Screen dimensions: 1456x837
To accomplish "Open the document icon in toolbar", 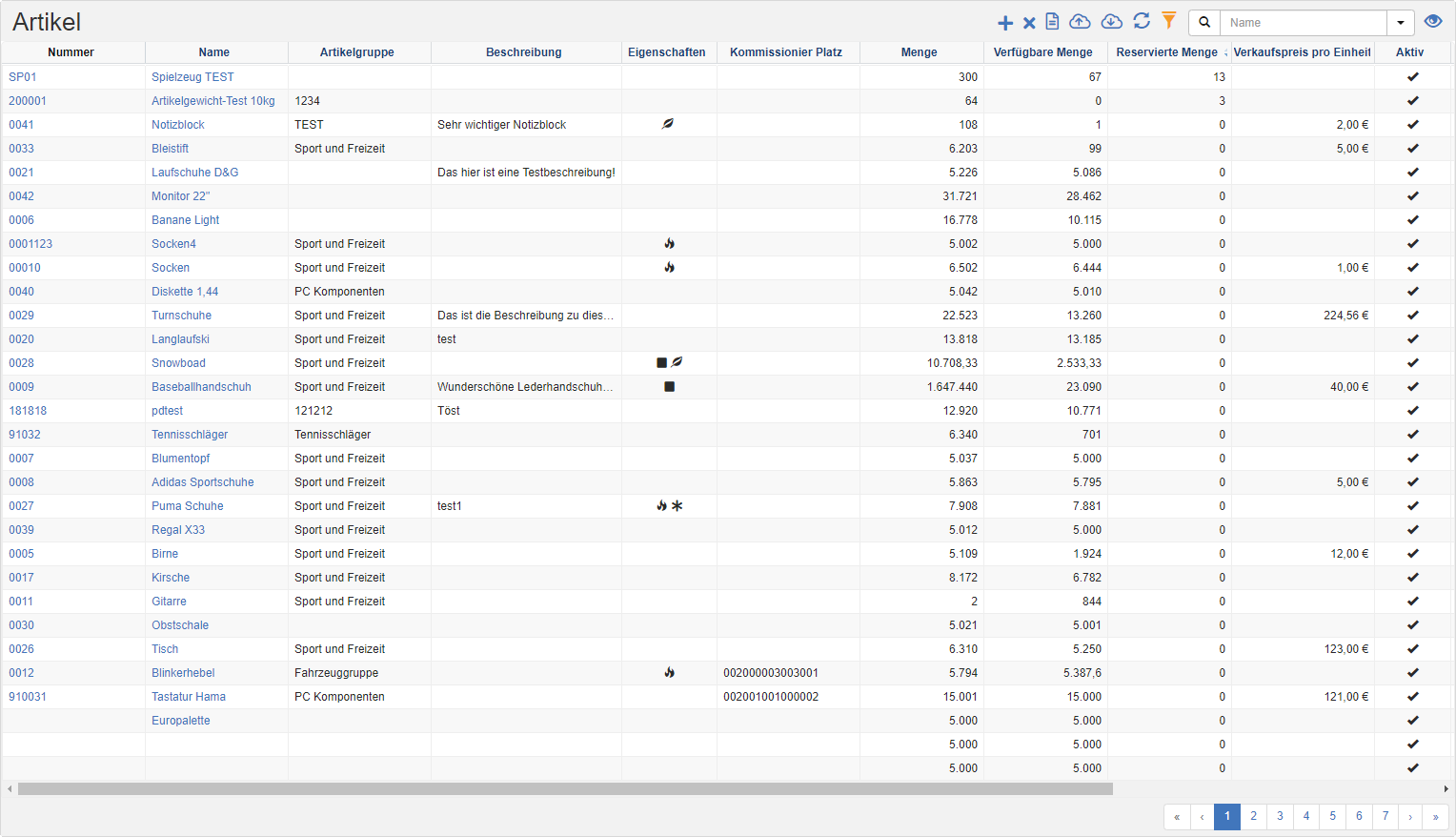I will click(1052, 22).
